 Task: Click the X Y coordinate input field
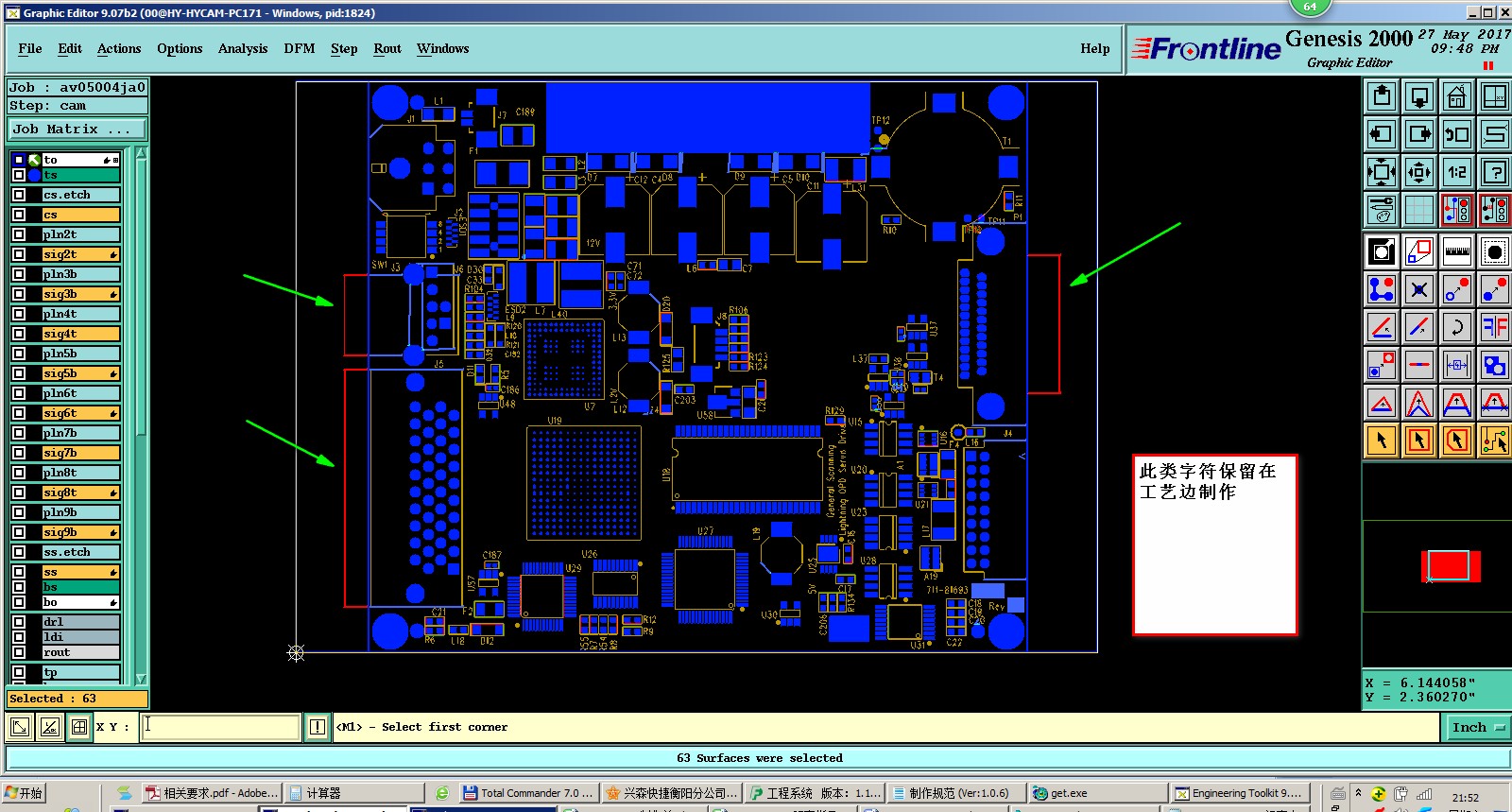220,727
